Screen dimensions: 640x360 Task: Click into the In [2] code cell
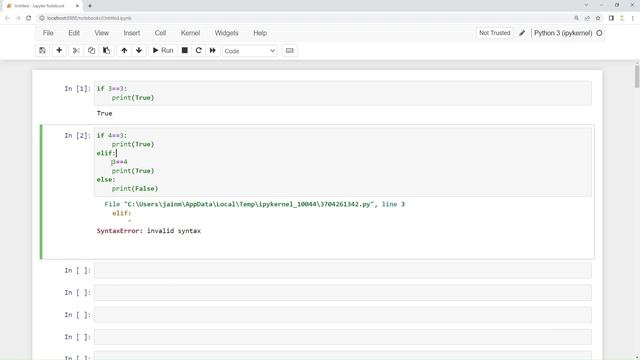pyautogui.click(x=342, y=162)
